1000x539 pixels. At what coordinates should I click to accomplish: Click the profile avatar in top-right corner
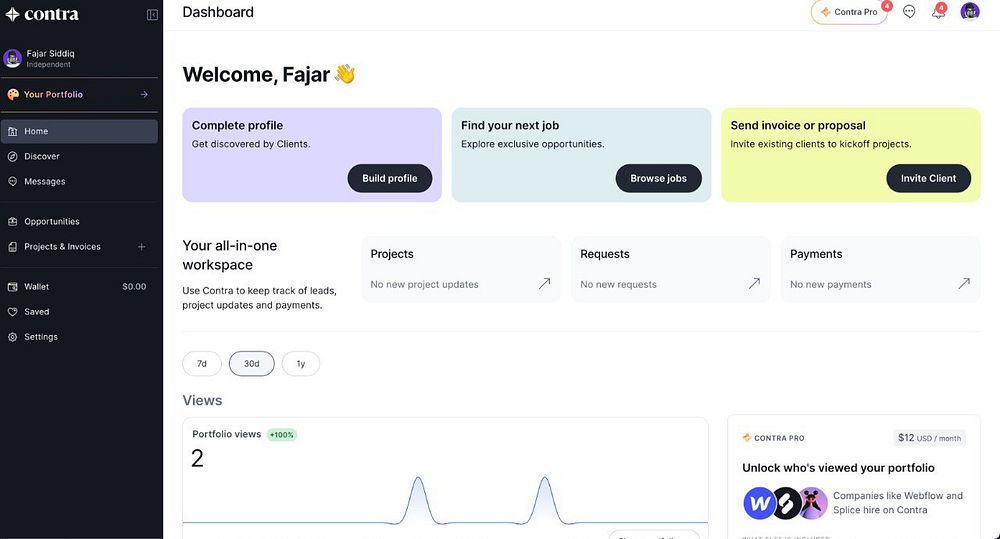(969, 11)
